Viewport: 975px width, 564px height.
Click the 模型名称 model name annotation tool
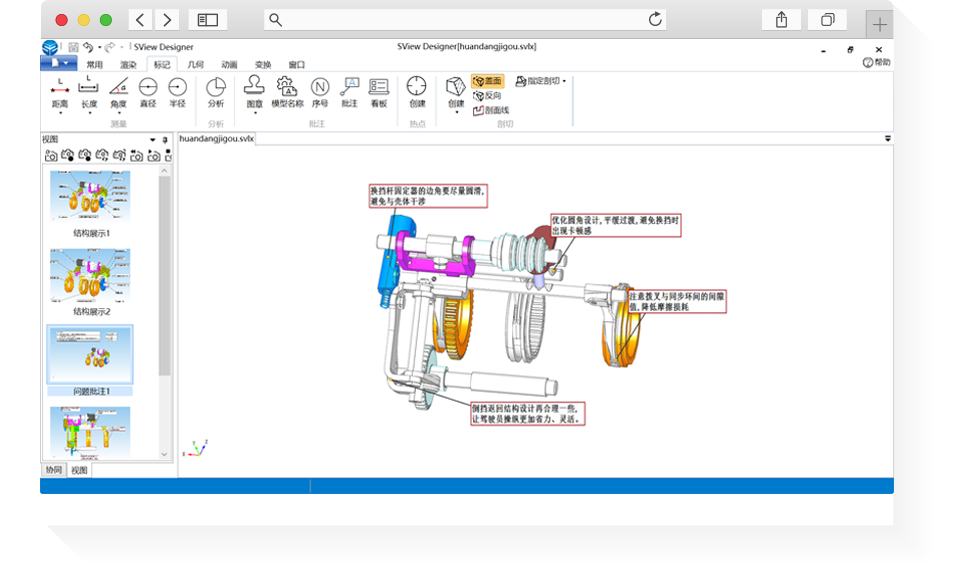coord(287,92)
